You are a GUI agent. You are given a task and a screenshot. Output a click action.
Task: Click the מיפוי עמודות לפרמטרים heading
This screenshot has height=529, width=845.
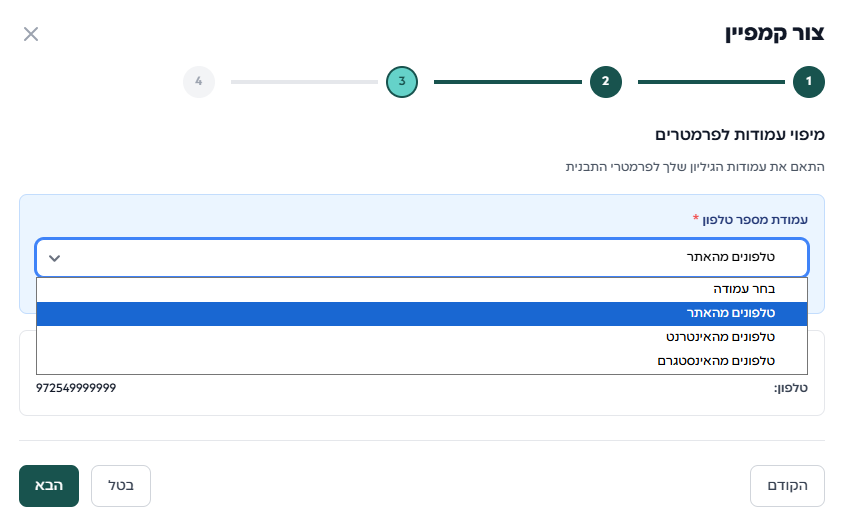(739, 135)
